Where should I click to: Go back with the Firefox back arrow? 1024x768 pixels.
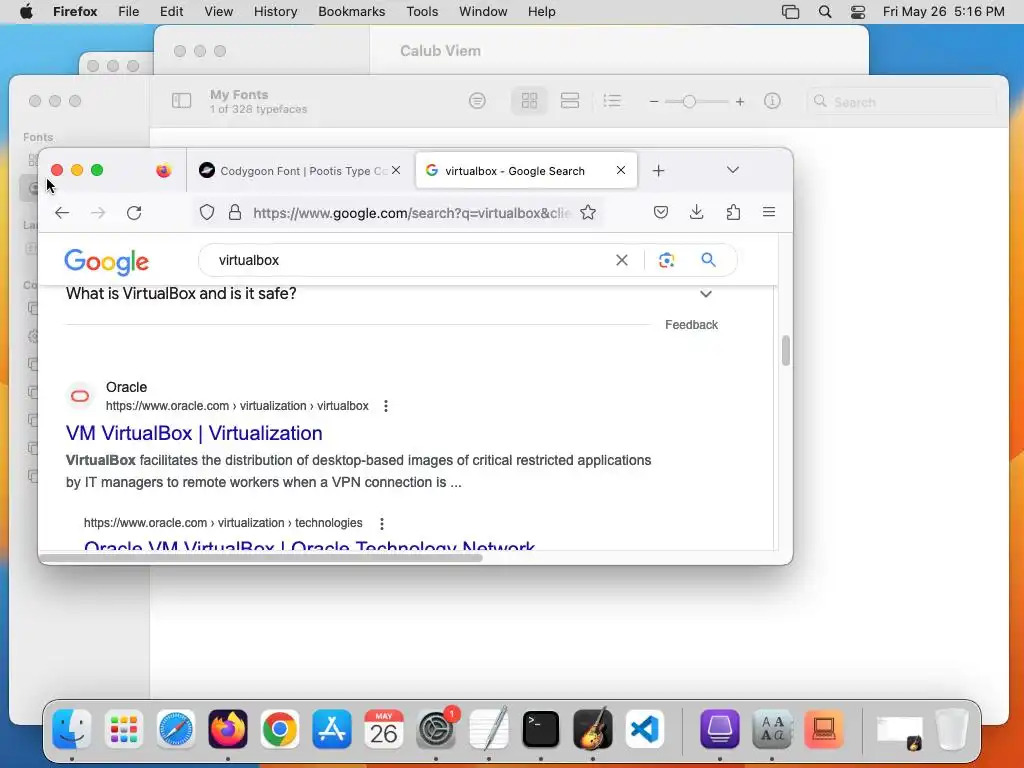click(62, 212)
